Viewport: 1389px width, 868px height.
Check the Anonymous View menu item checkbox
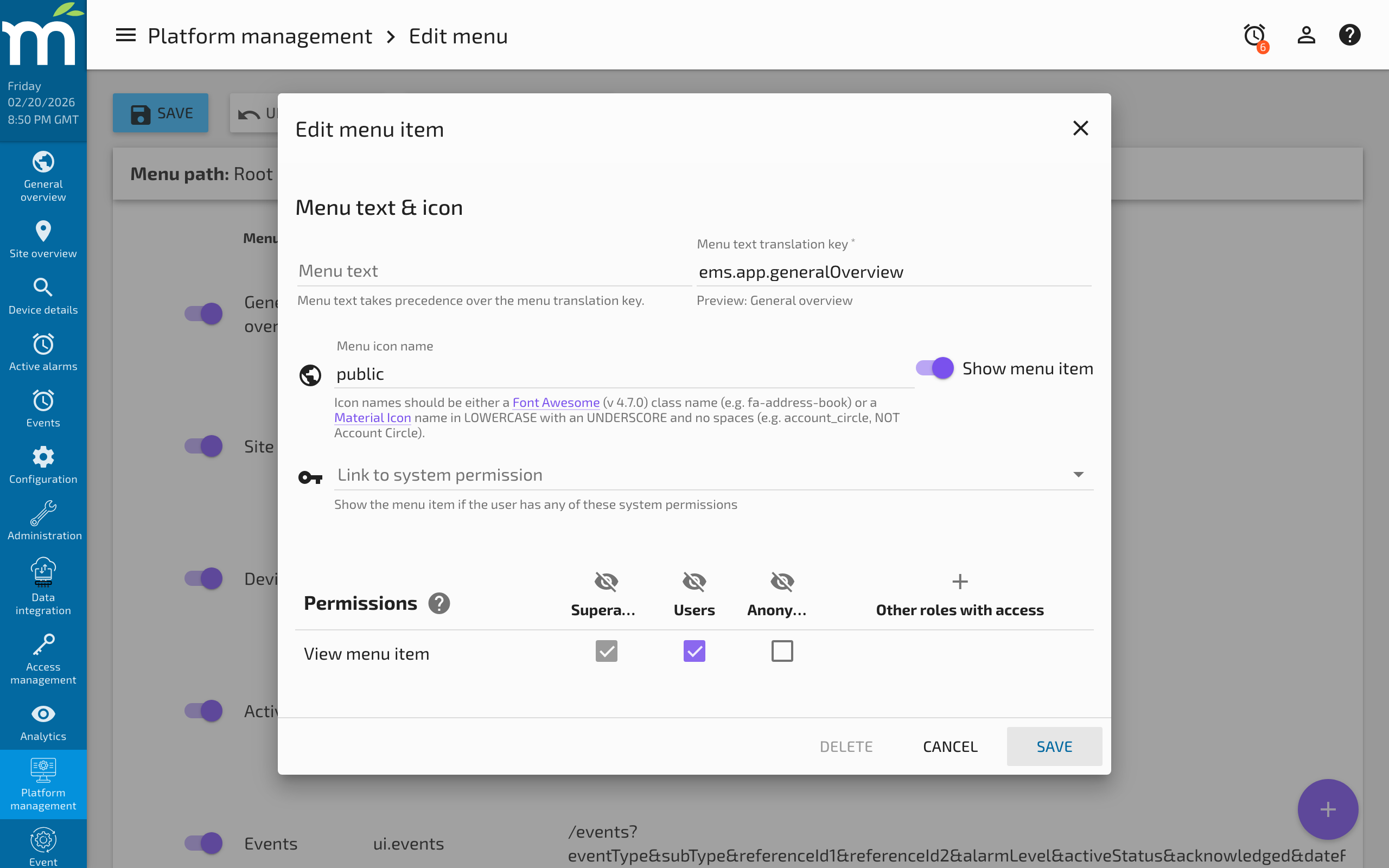click(x=782, y=651)
